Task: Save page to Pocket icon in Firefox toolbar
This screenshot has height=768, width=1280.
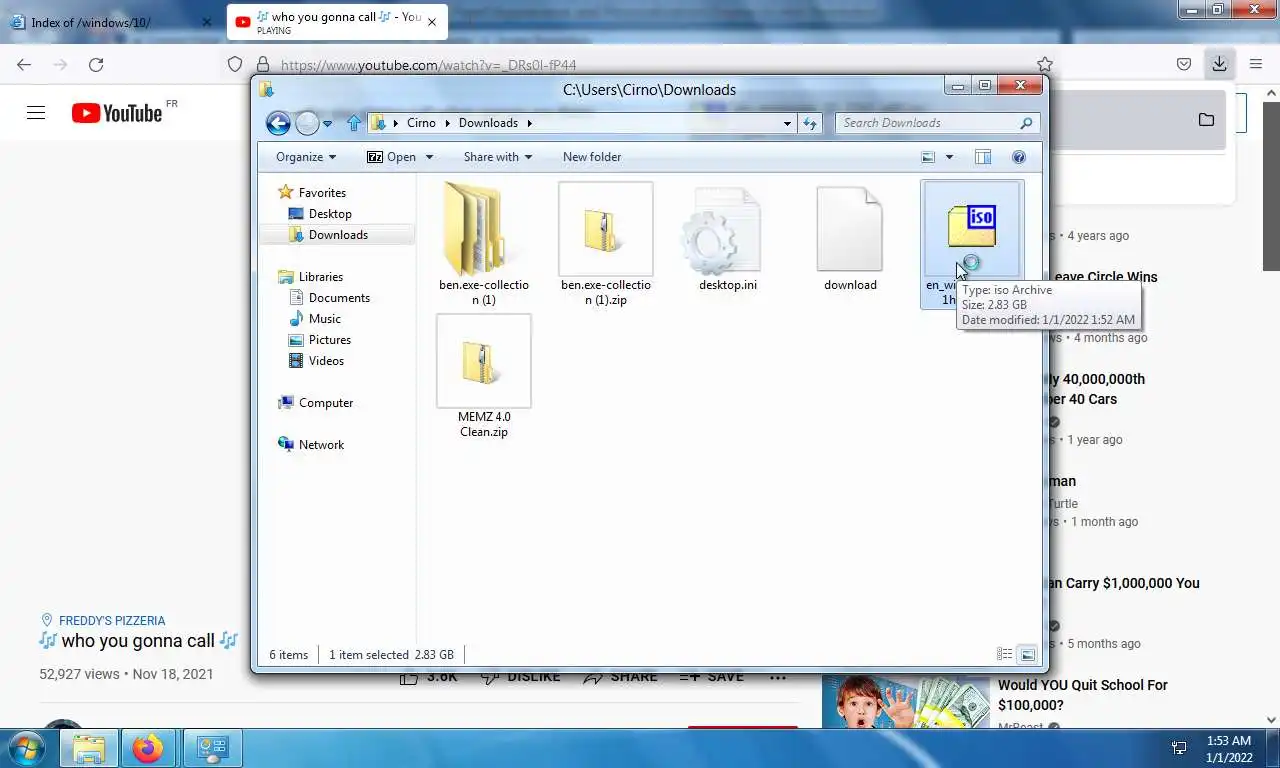Action: (x=1184, y=64)
